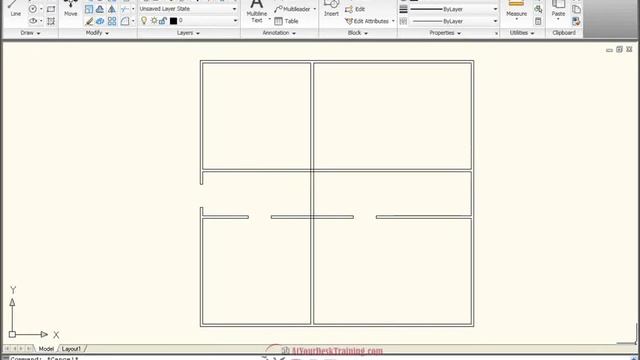Select the Rectangle draw tool
The height and width of the screenshot is (360, 640).
[x=51, y=9]
